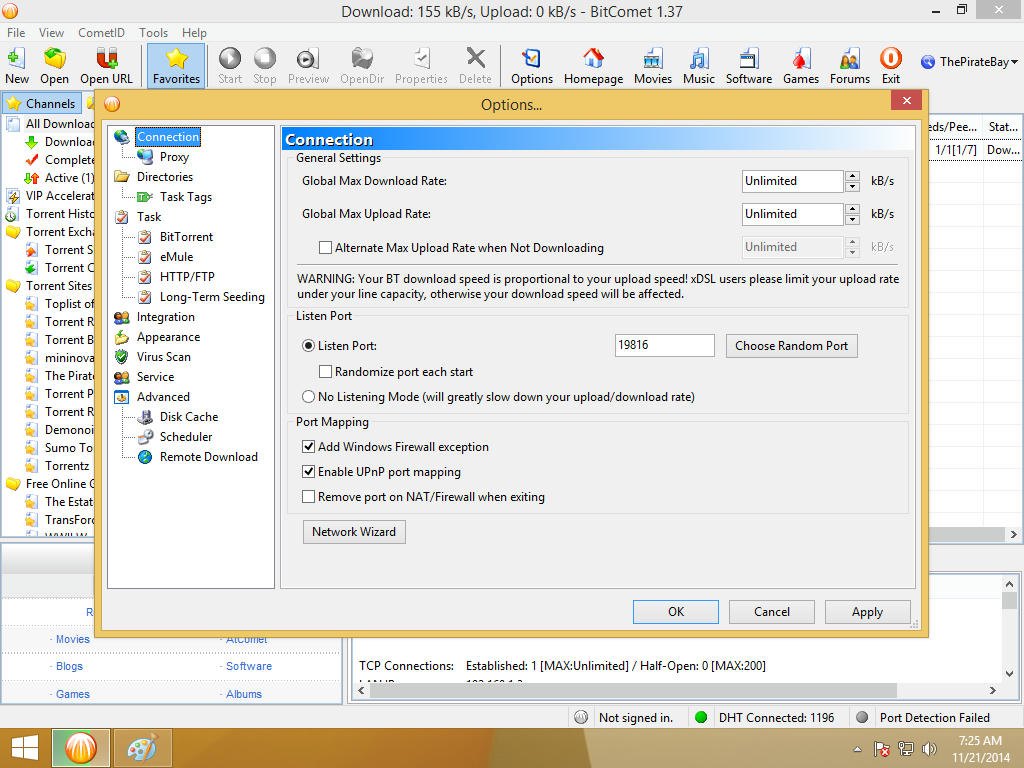This screenshot has height=768, width=1024.
Task: Click Apply in Options dialog
Action: click(x=867, y=612)
